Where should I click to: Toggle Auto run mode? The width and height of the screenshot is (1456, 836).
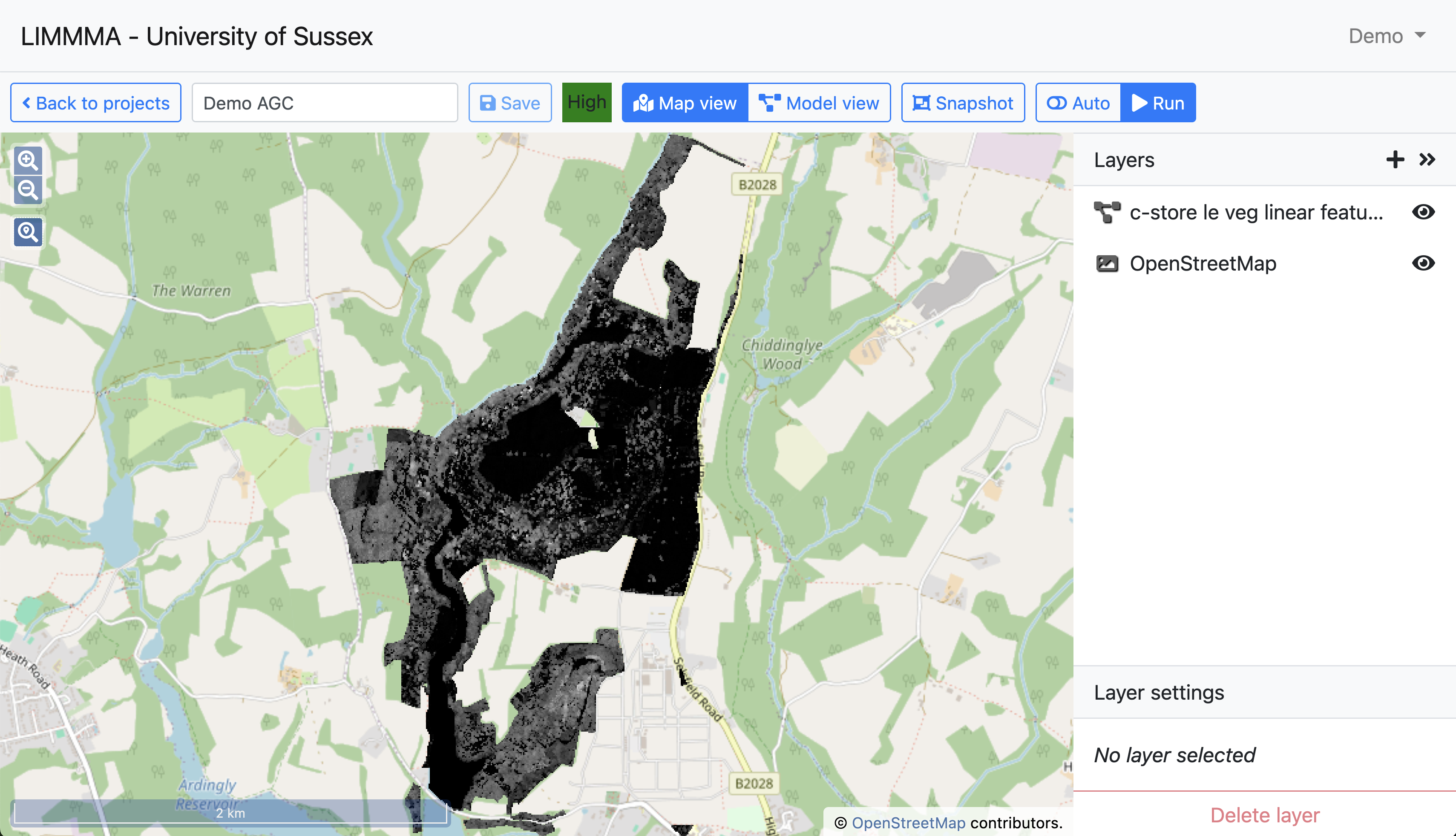1078,103
